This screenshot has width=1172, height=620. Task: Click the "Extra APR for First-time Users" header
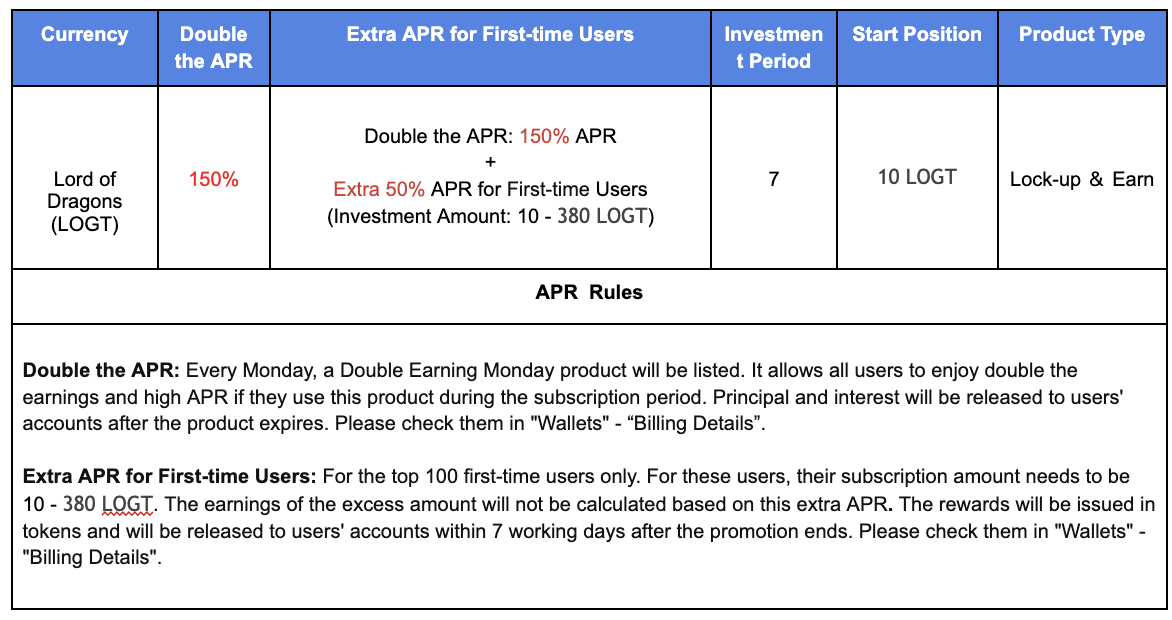tap(490, 35)
